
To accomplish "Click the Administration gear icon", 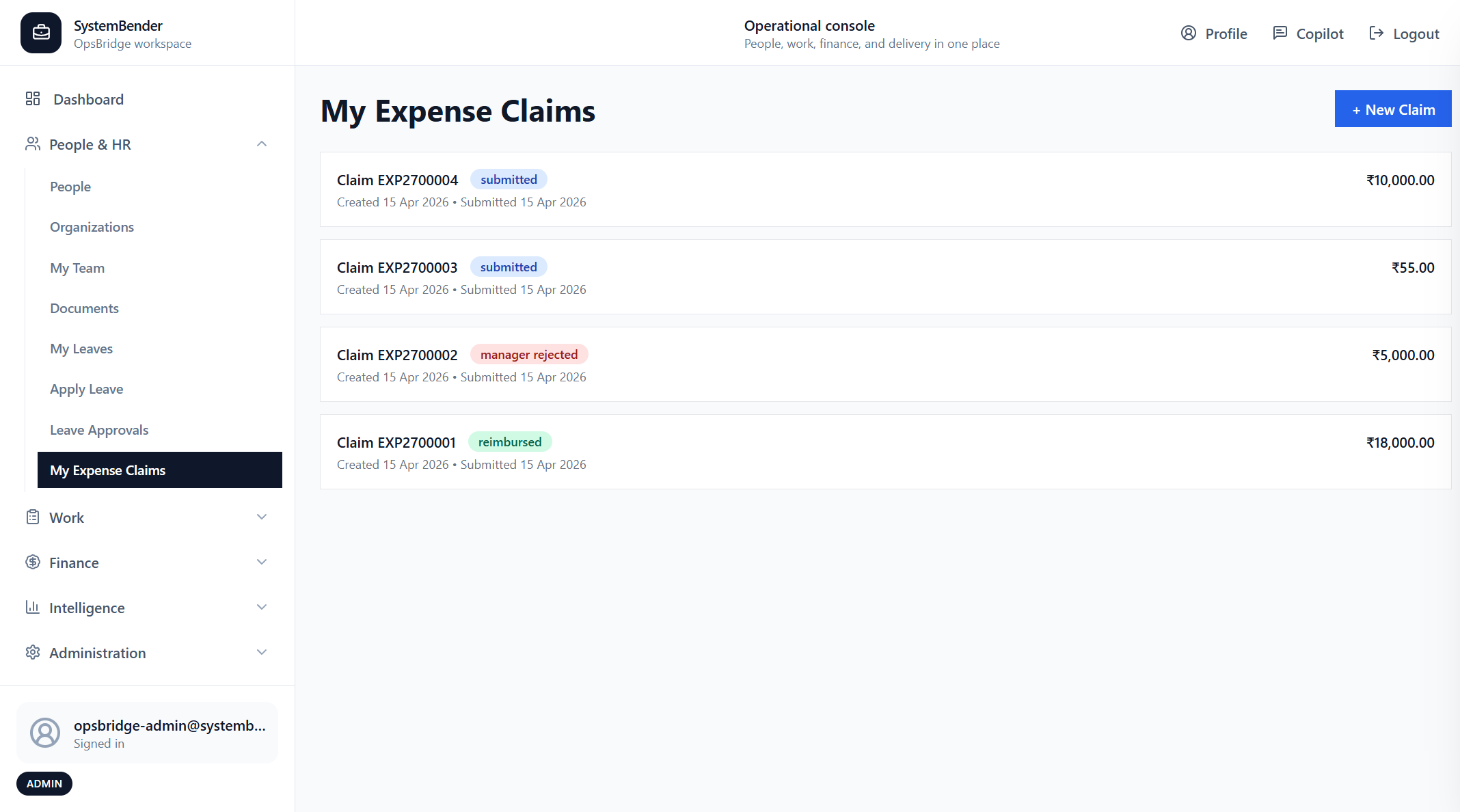I will [x=33, y=653].
